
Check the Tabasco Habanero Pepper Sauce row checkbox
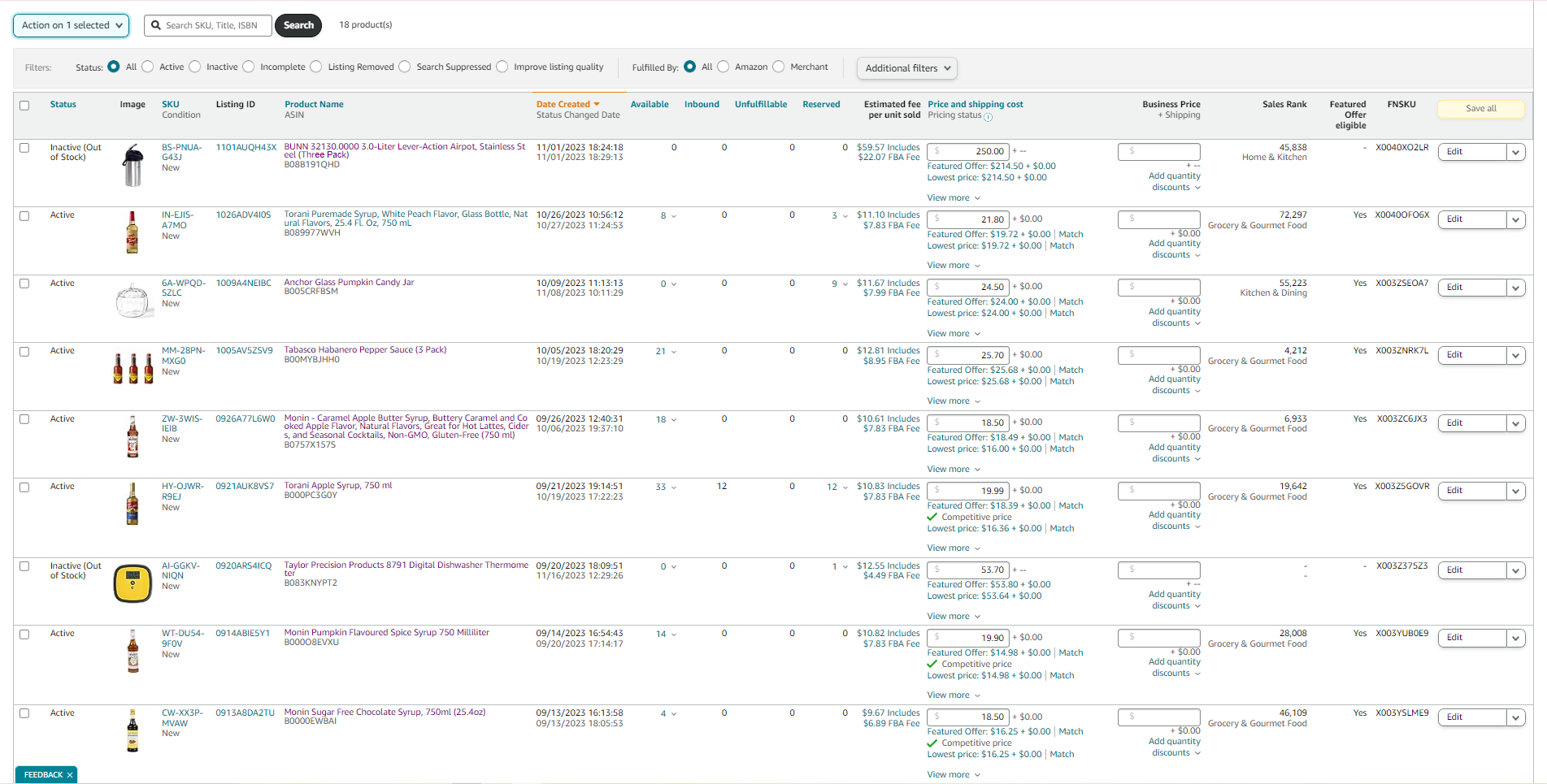click(24, 352)
